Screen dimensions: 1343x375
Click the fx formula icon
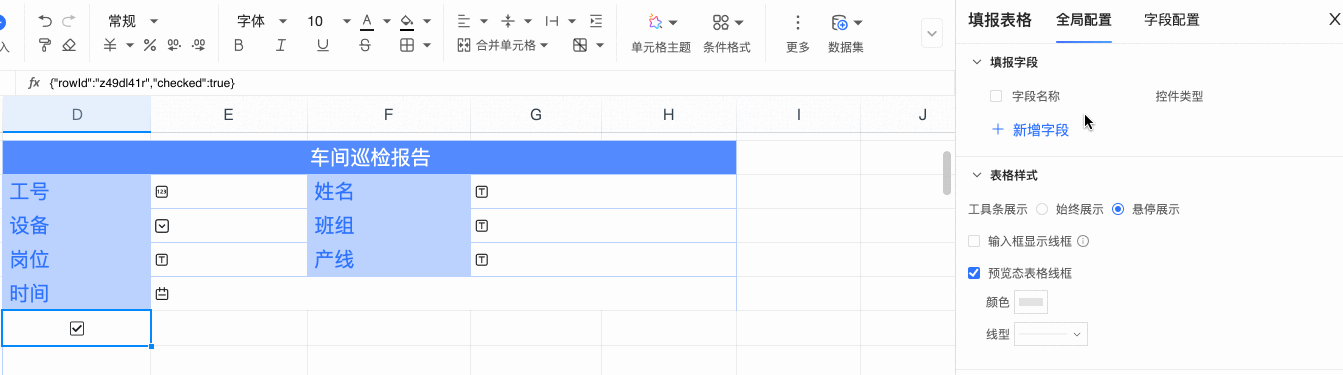tap(33, 83)
